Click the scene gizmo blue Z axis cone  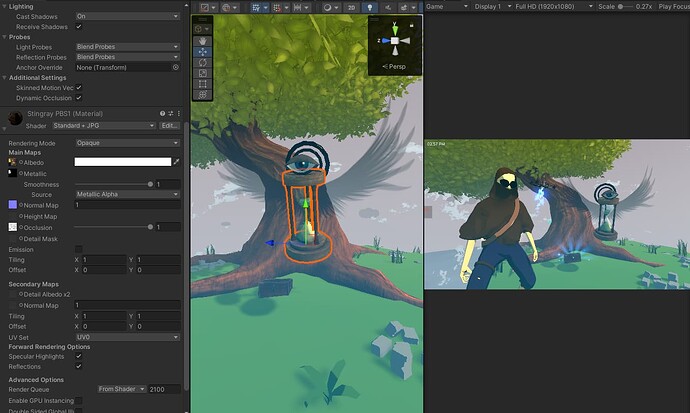tap(386, 40)
